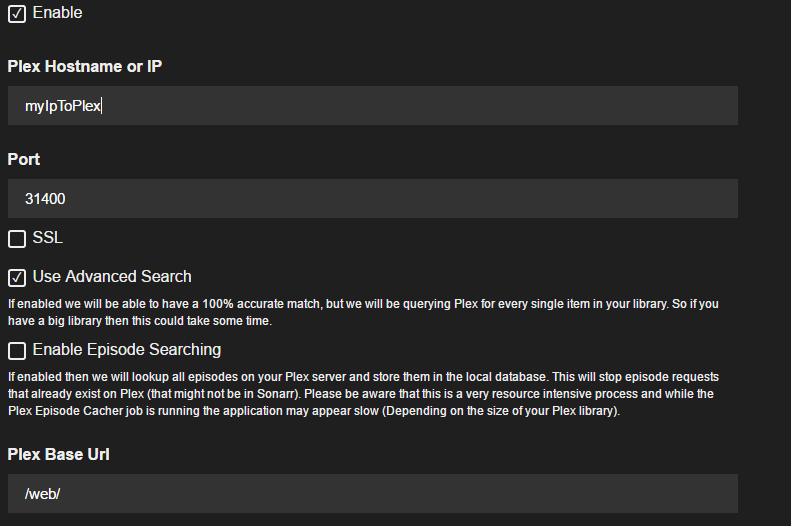Click the Use Advanced Search label text
Image resolution: width=791 pixels, height=526 pixels.
click(112, 276)
